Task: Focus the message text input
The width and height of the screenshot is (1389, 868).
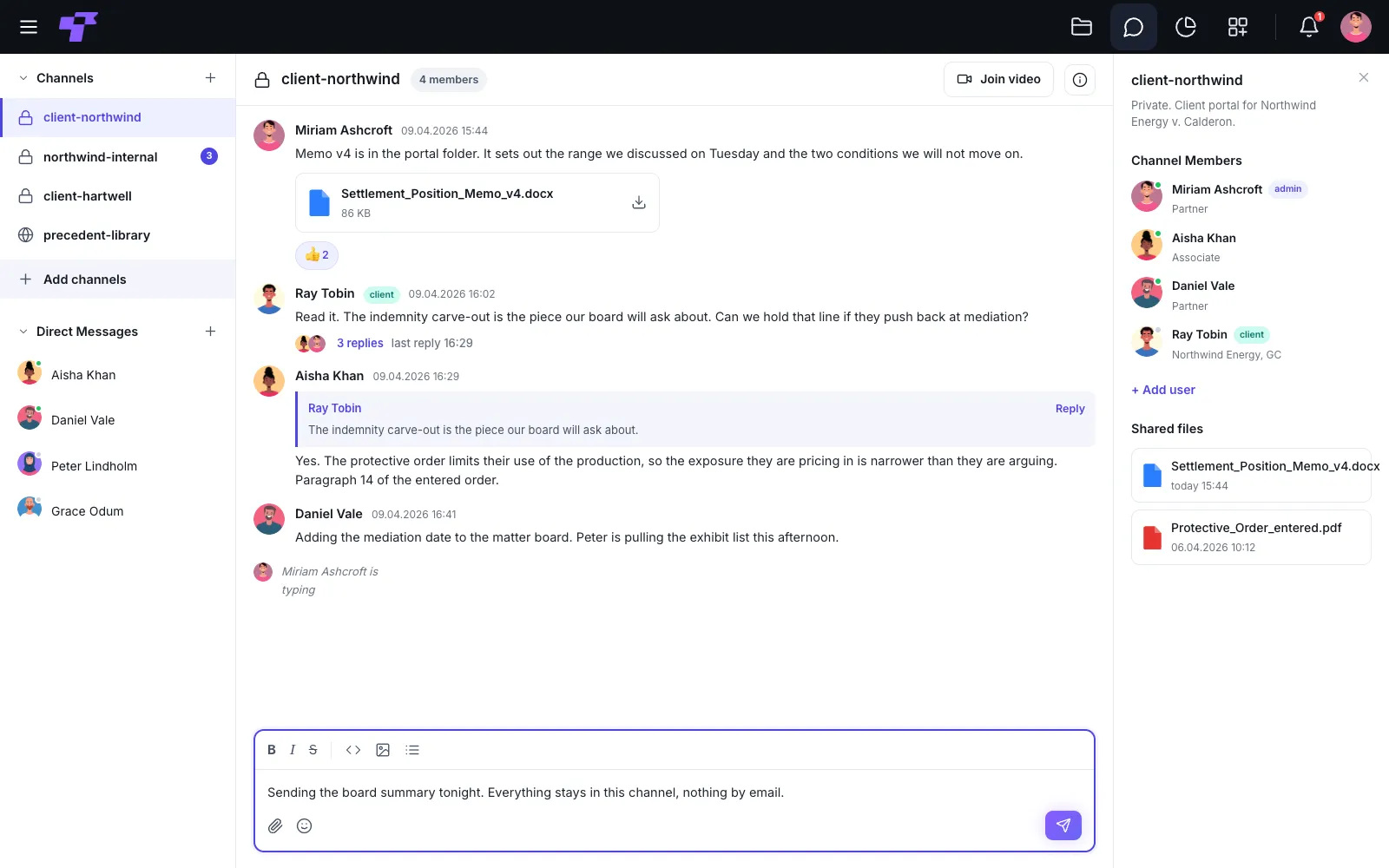Action: click(x=675, y=792)
